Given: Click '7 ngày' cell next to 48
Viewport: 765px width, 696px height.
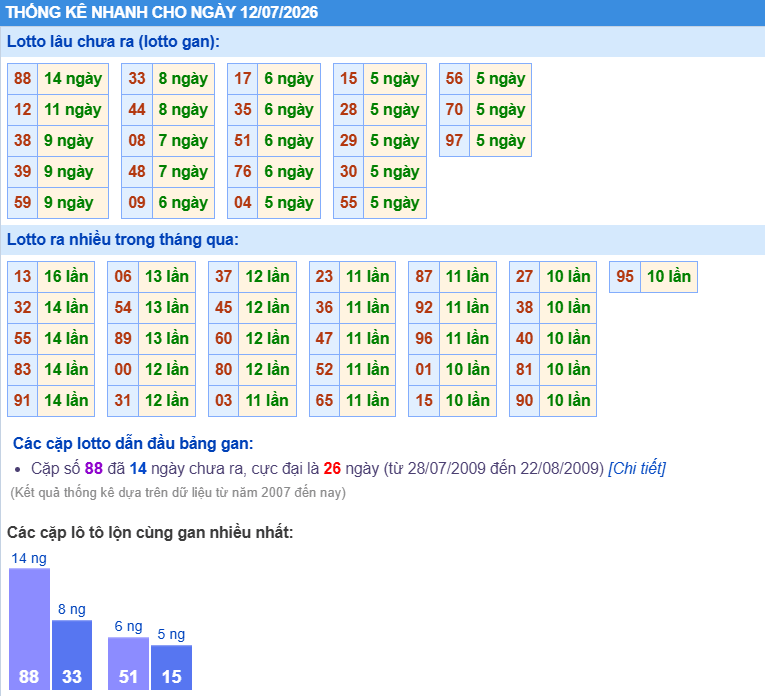Looking at the screenshot, I should point(183,172).
